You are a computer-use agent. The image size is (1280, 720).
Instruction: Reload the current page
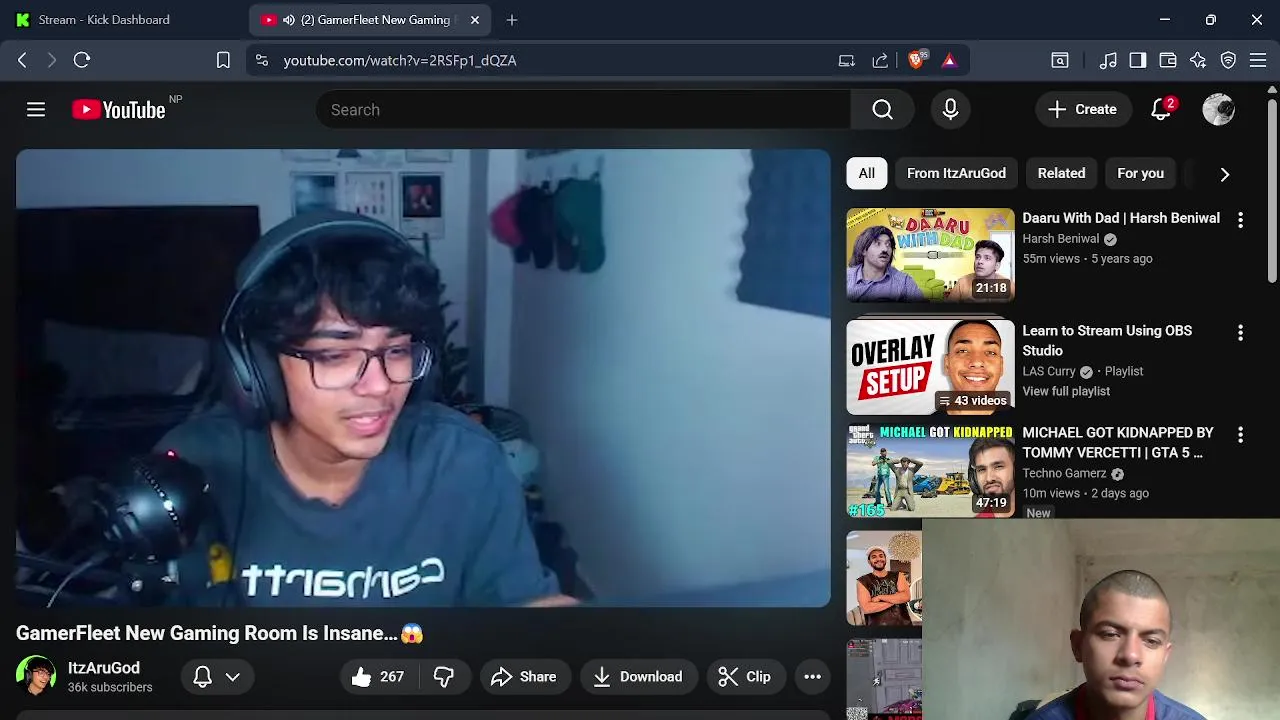(82, 60)
